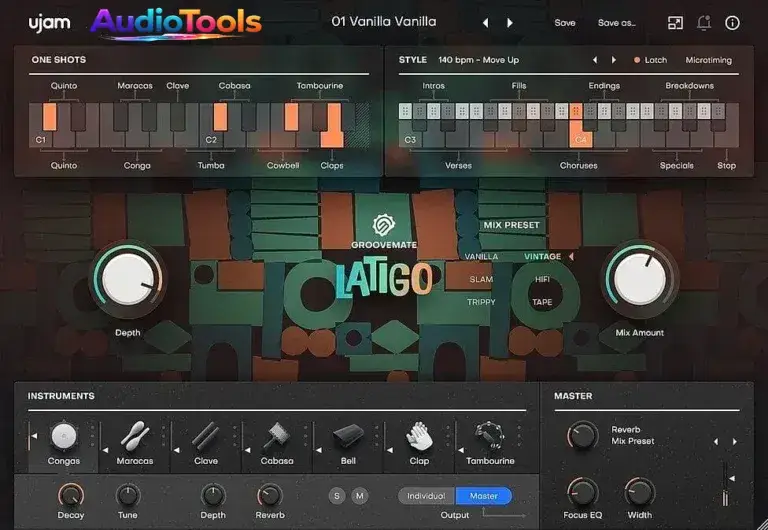
Task: Select previous style arrow
Action: click(595, 60)
